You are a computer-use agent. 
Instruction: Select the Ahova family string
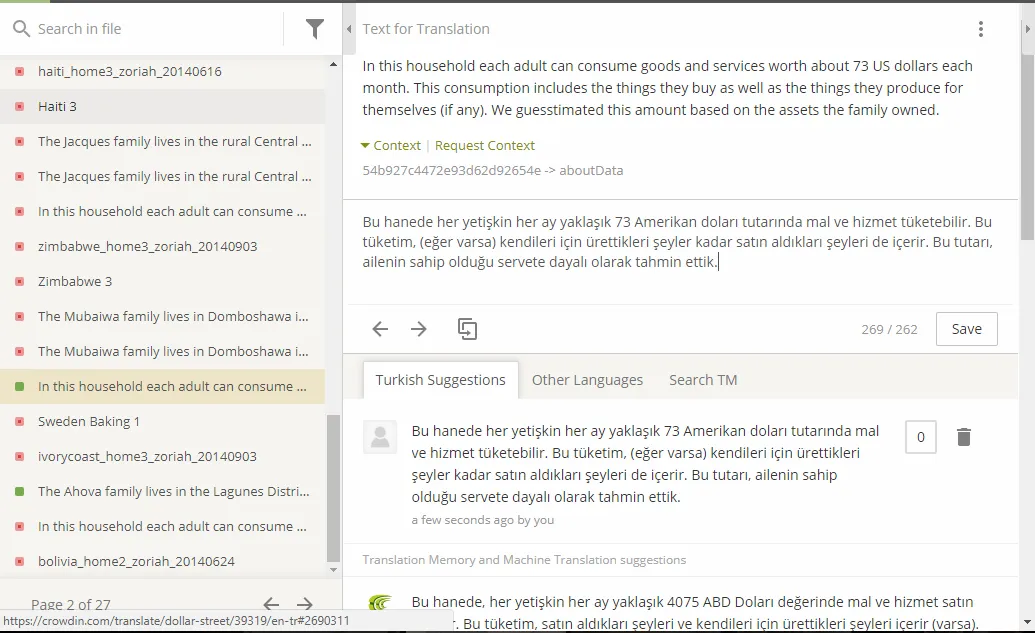(x=162, y=491)
